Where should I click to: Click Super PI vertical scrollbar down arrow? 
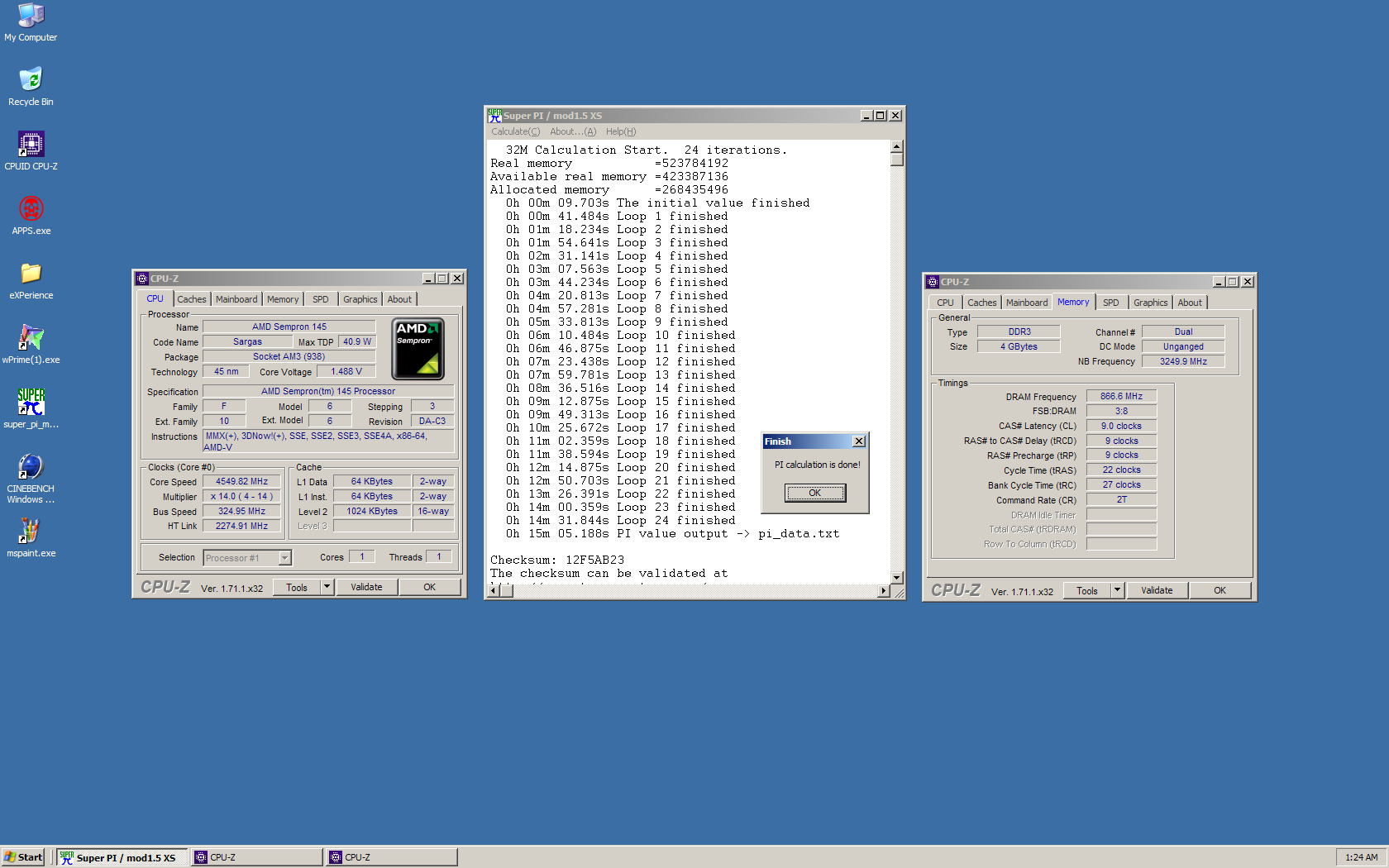coord(897,578)
